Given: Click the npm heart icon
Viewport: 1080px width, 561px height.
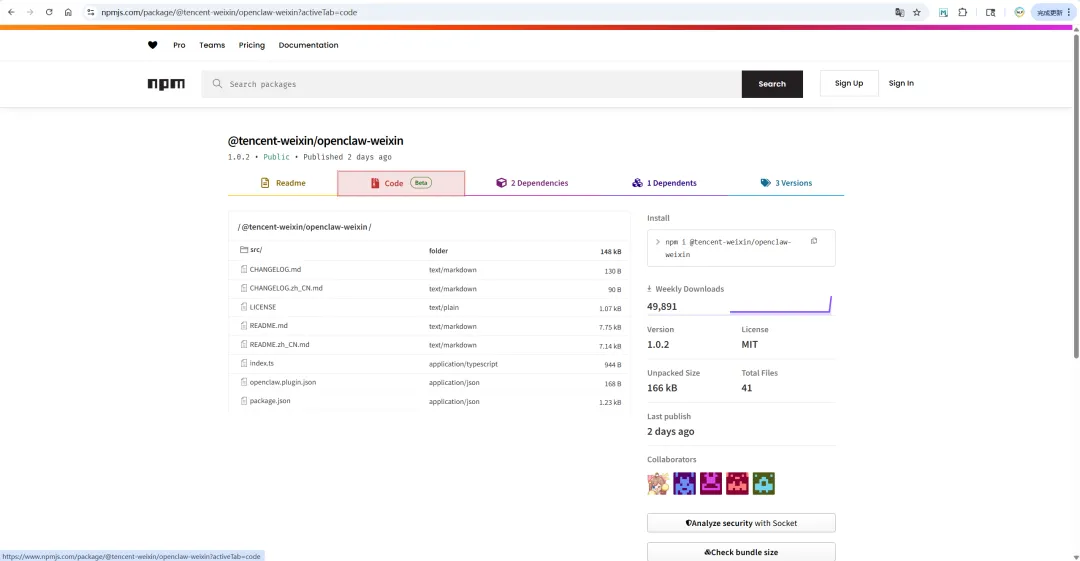Looking at the screenshot, I should [153, 45].
